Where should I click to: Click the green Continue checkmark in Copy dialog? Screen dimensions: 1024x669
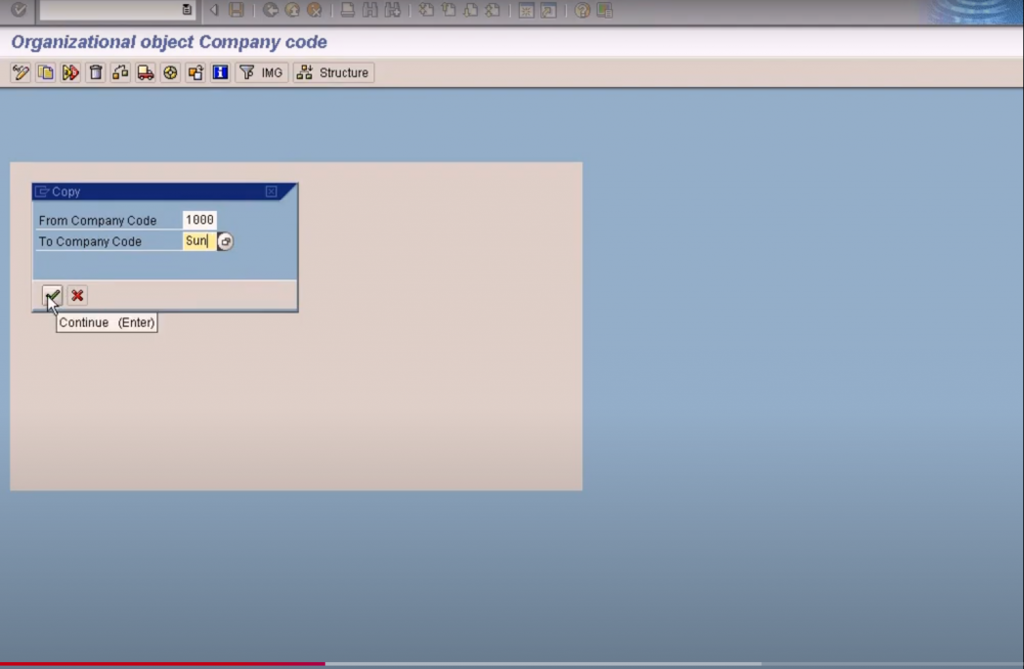[x=52, y=295]
